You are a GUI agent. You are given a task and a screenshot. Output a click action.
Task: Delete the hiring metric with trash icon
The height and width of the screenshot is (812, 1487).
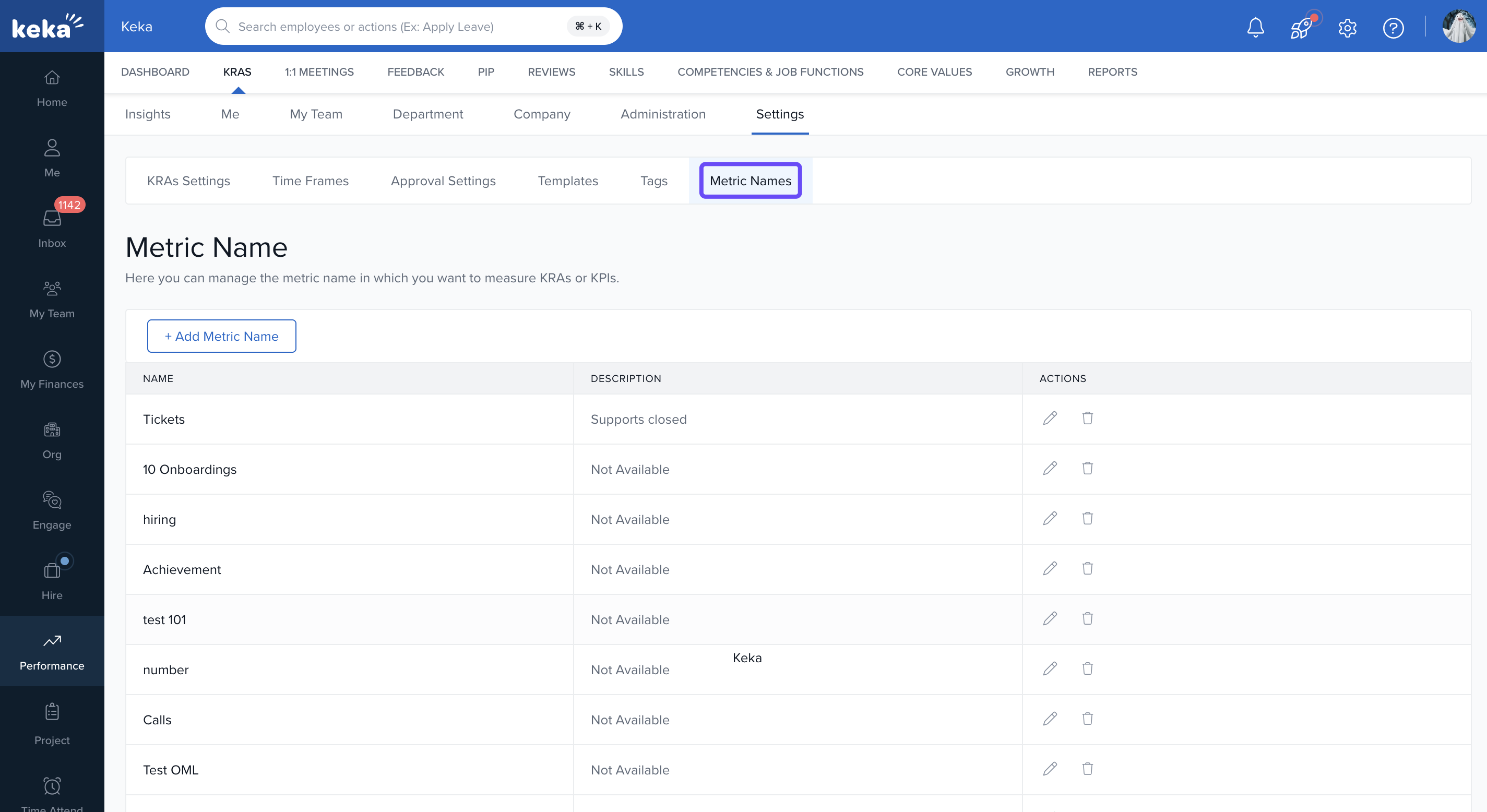(x=1087, y=518)
